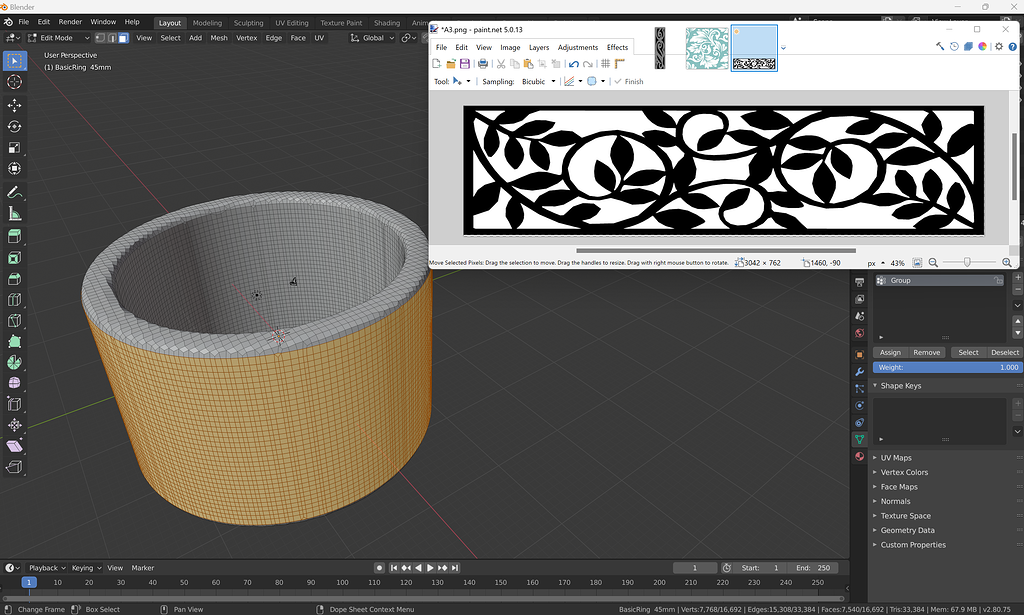Viewport: 1024px width, 615px height.
Task: Select the 3D Cursor tool
Action: tap(14, 82)
